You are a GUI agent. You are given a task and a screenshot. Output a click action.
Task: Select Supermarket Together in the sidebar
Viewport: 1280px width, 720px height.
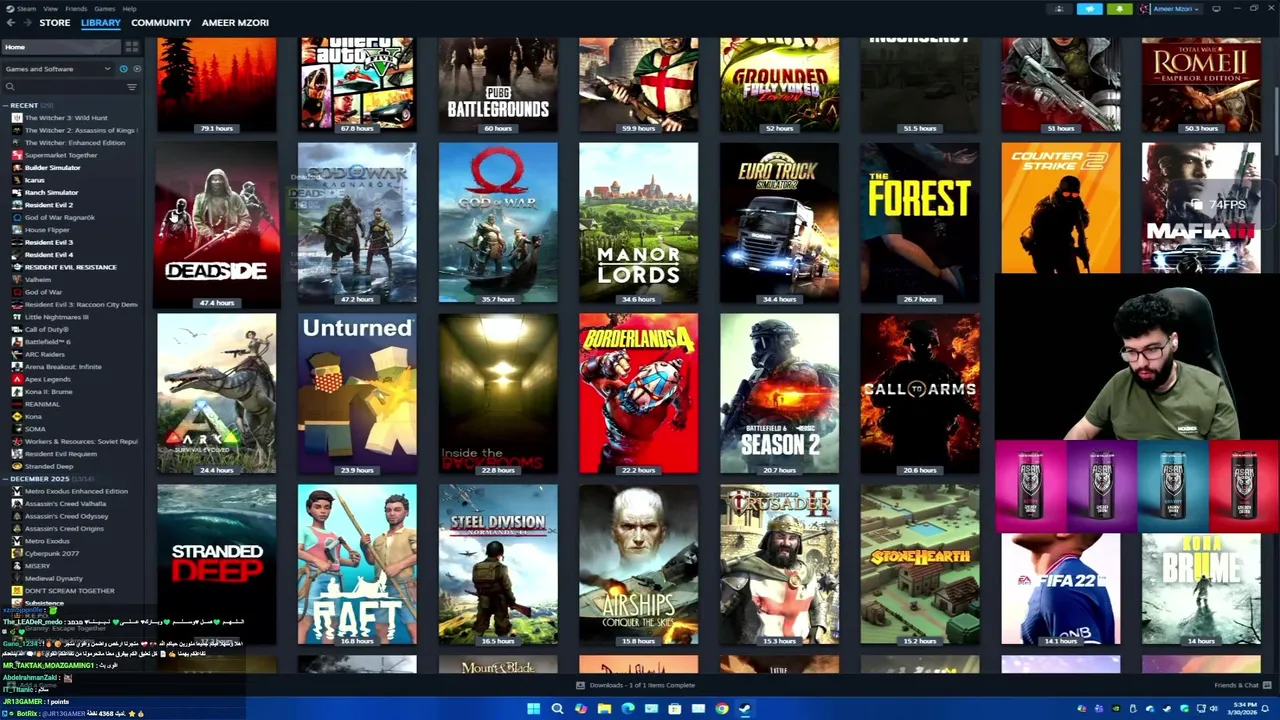(61, 155)
